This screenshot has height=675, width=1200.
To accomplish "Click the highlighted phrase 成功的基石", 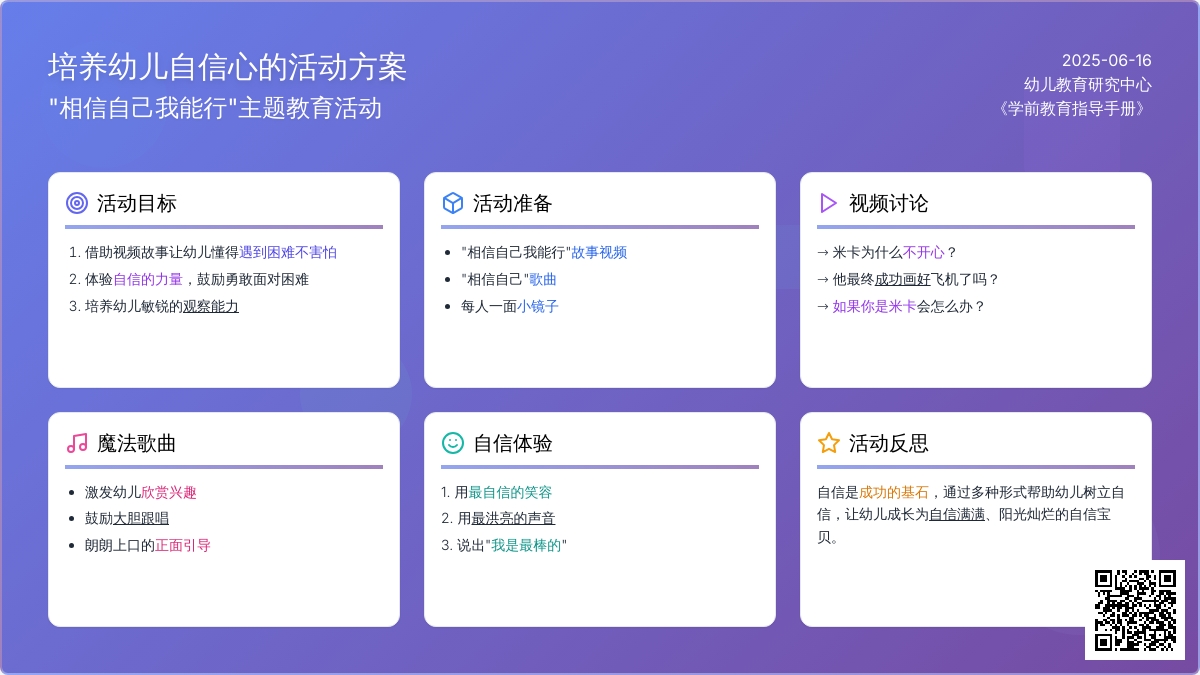I will [894, 492].
